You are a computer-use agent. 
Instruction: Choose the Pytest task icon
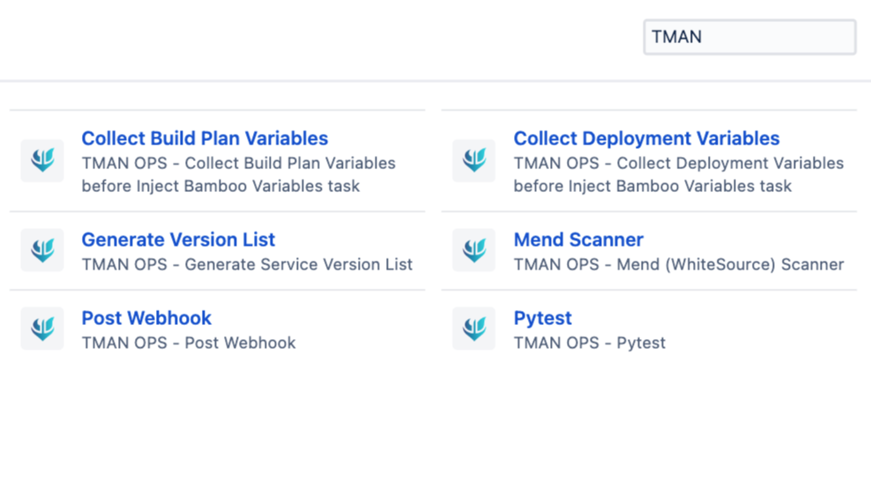point(474,328)
